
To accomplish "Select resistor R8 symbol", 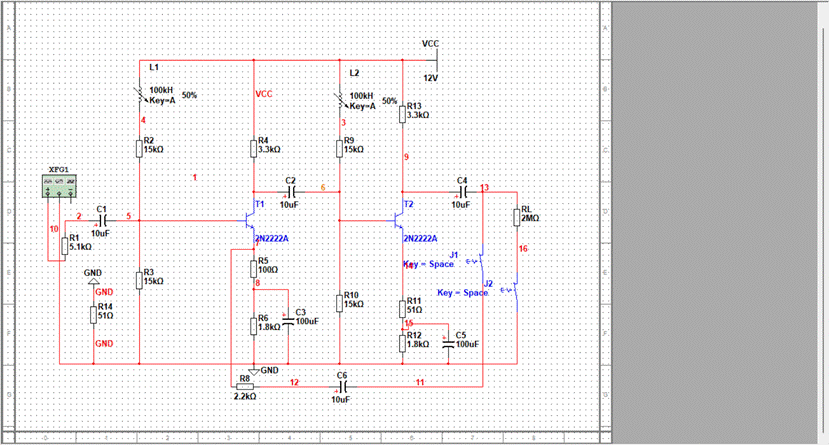I will (245, 386).
